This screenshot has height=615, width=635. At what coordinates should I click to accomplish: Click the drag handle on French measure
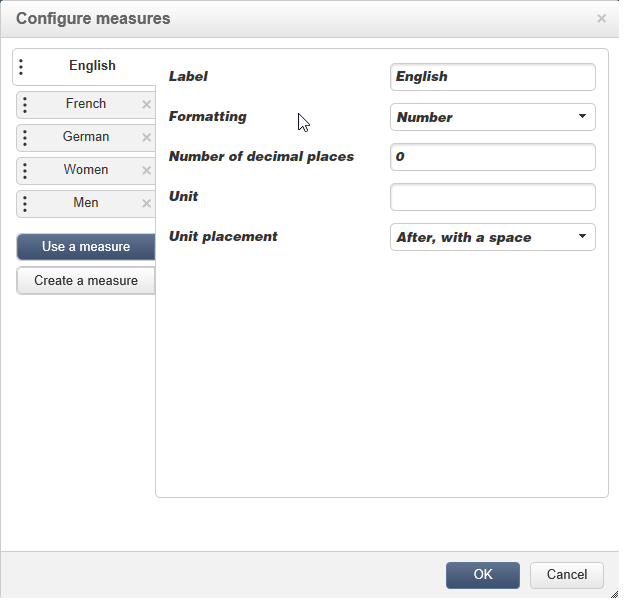click(25, 105)
